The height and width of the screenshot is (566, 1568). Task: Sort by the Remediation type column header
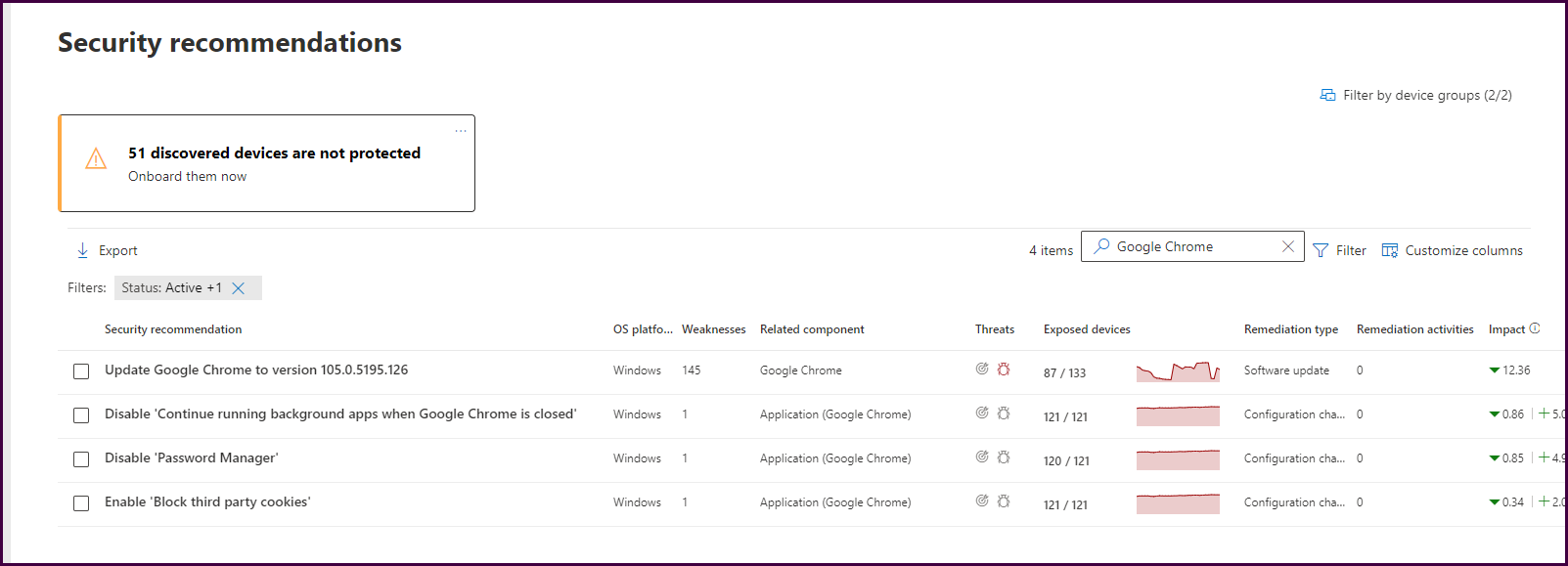click(1290, 329)
